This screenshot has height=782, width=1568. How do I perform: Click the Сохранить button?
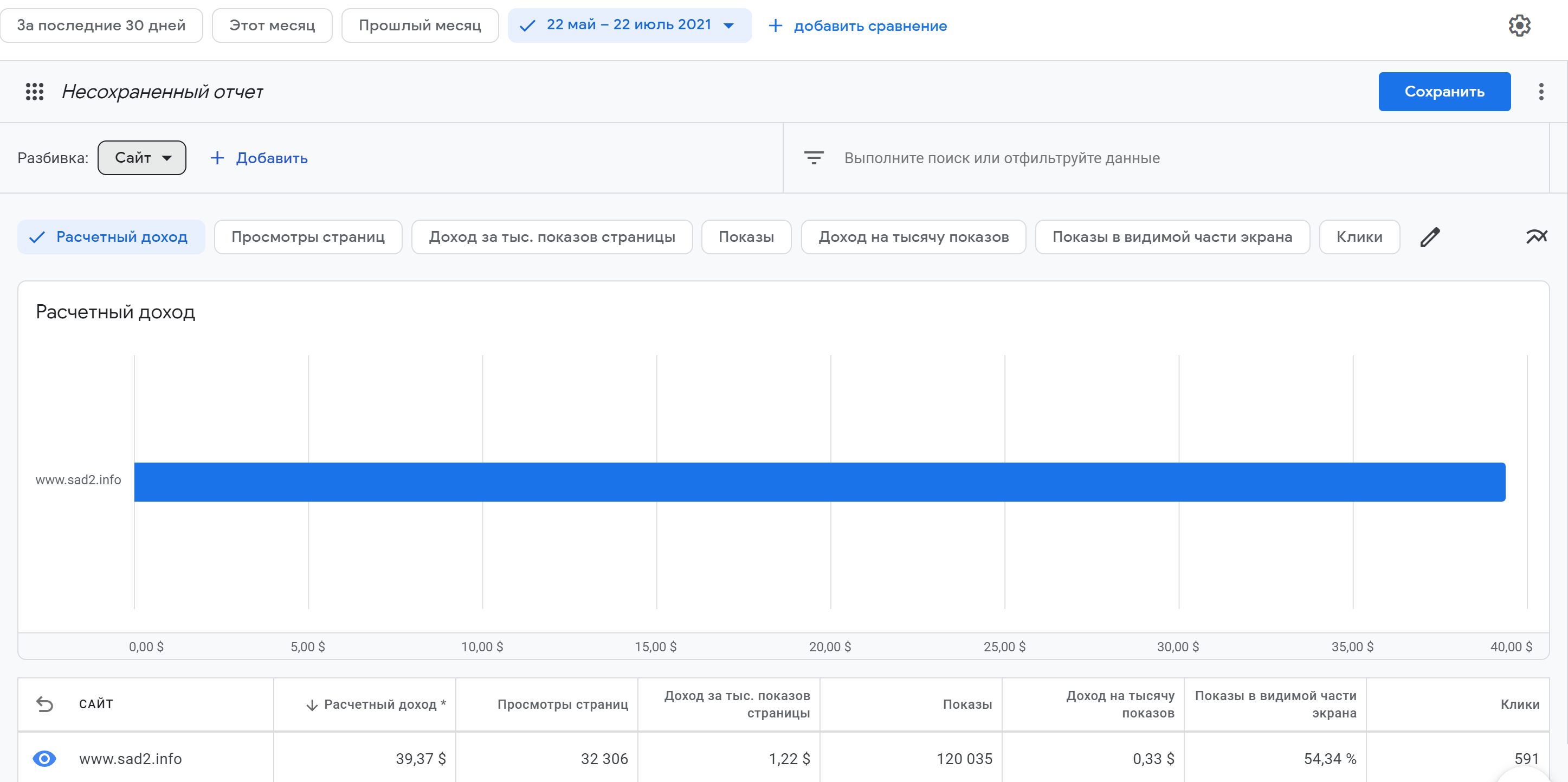(1443, 92)
